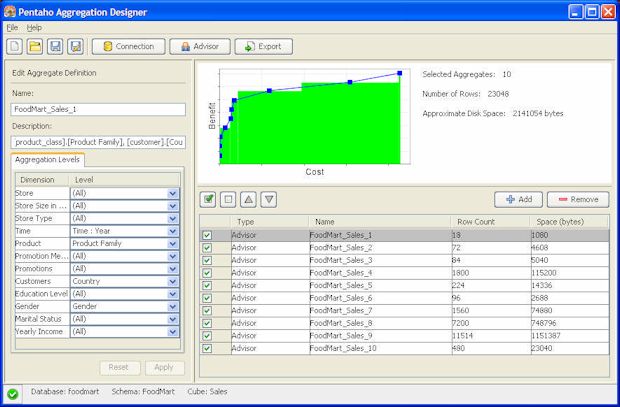Open the Education Level dropdown

point(172,294)
